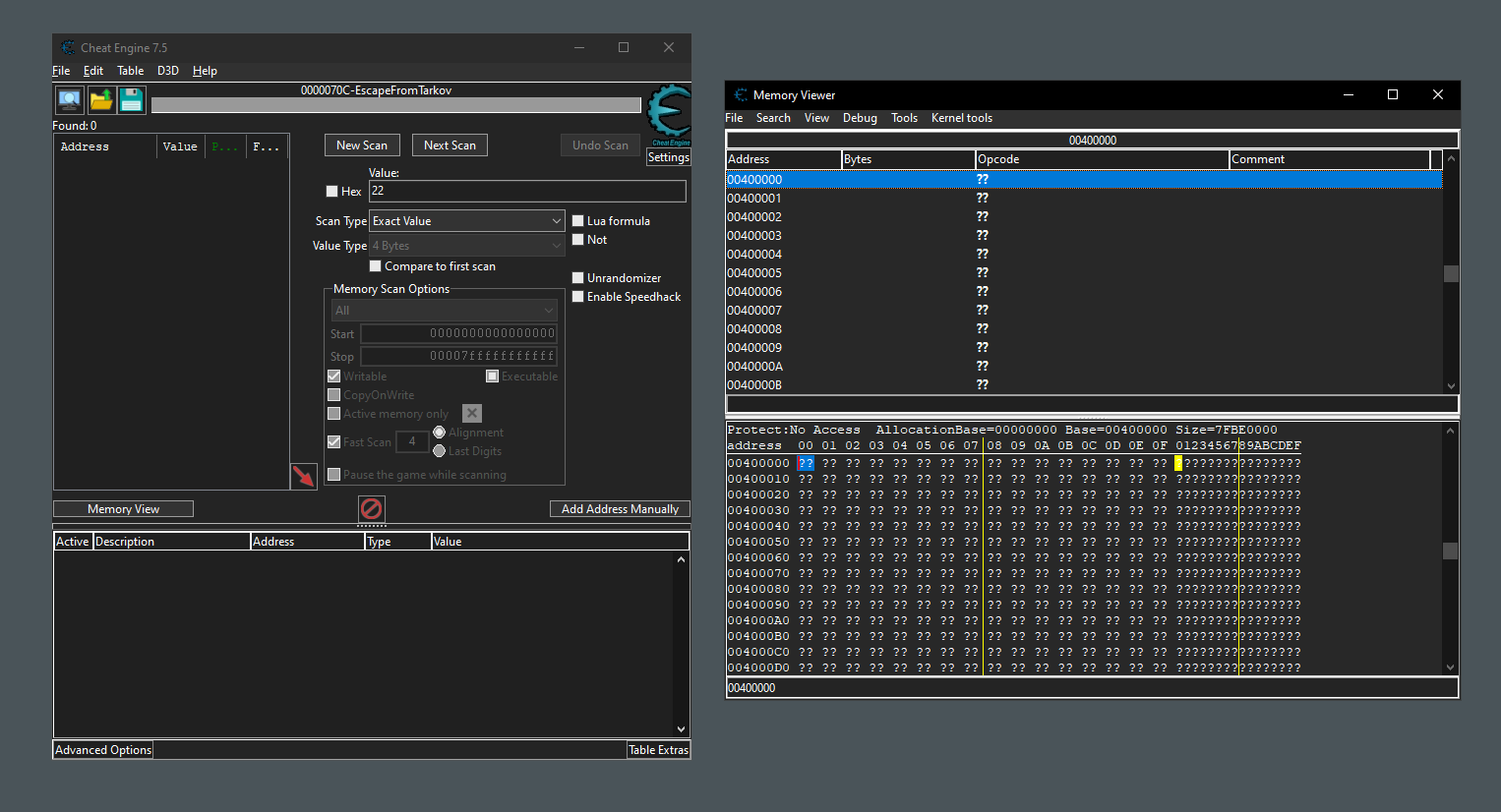Click Memory Viewer title bar app icon
Image resolution: width=1501 pixels, height=812 pixels.
[x=741, y=94]
